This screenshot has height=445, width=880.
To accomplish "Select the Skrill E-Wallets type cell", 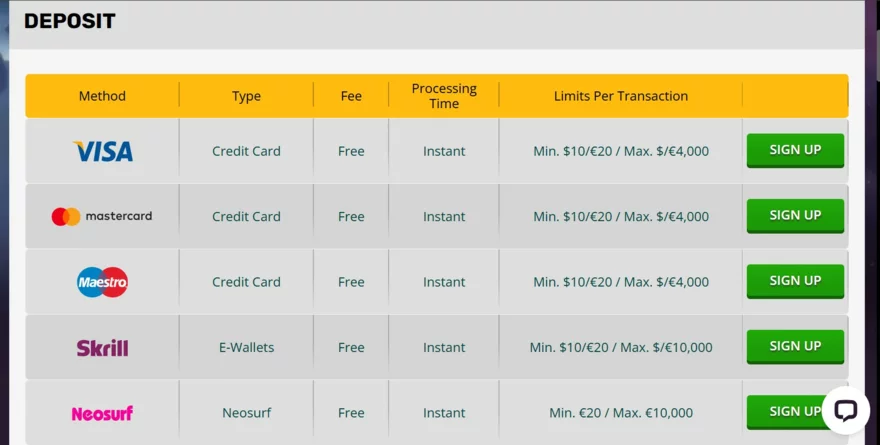I will click(246, 348).
